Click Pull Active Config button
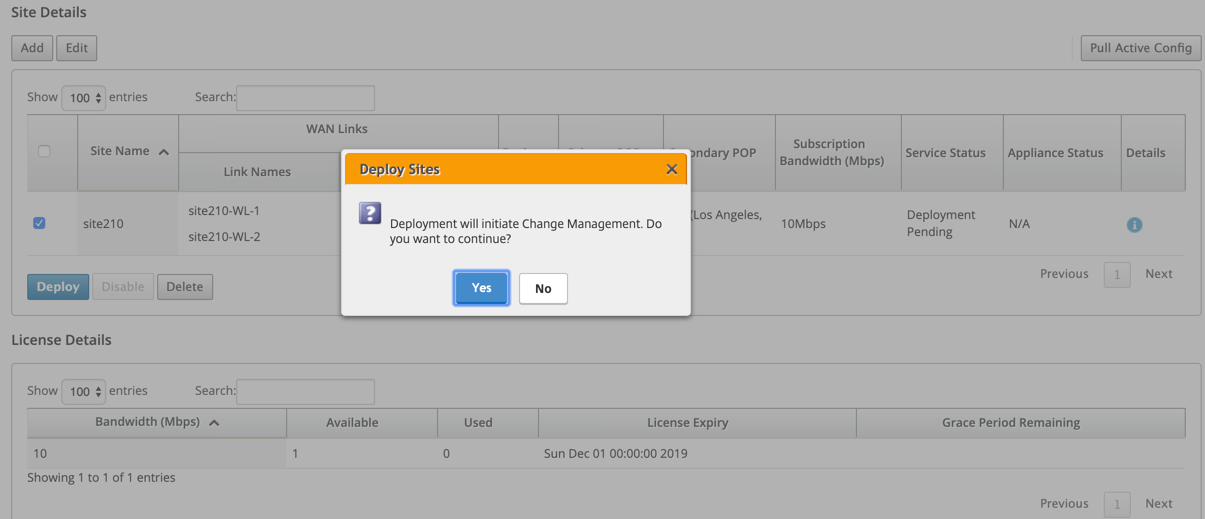The height and width of the screenshot is (519, 1205). (1140, 48)
